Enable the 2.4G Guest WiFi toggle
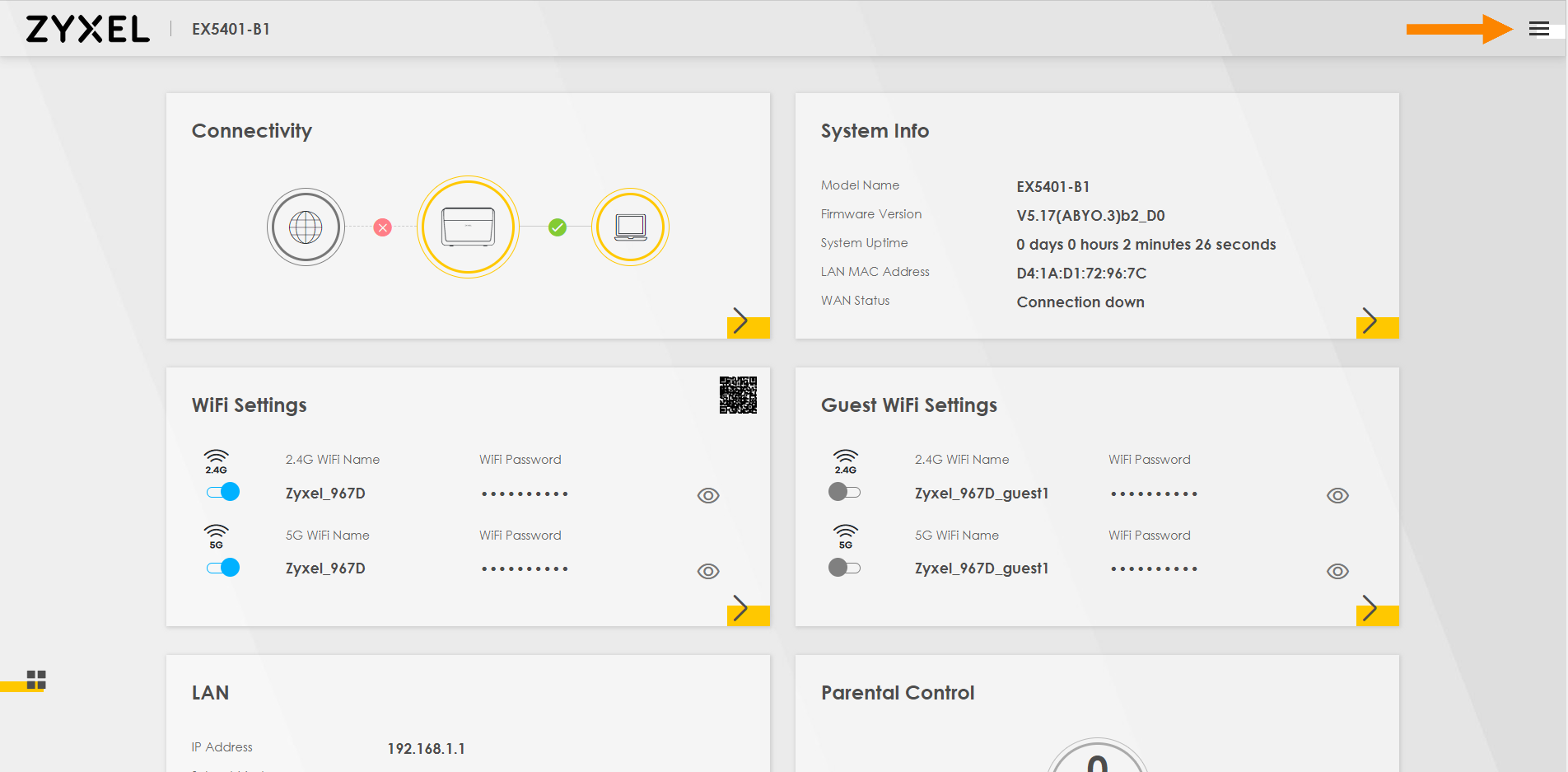Screen dimensions: 1568x772 845,492
